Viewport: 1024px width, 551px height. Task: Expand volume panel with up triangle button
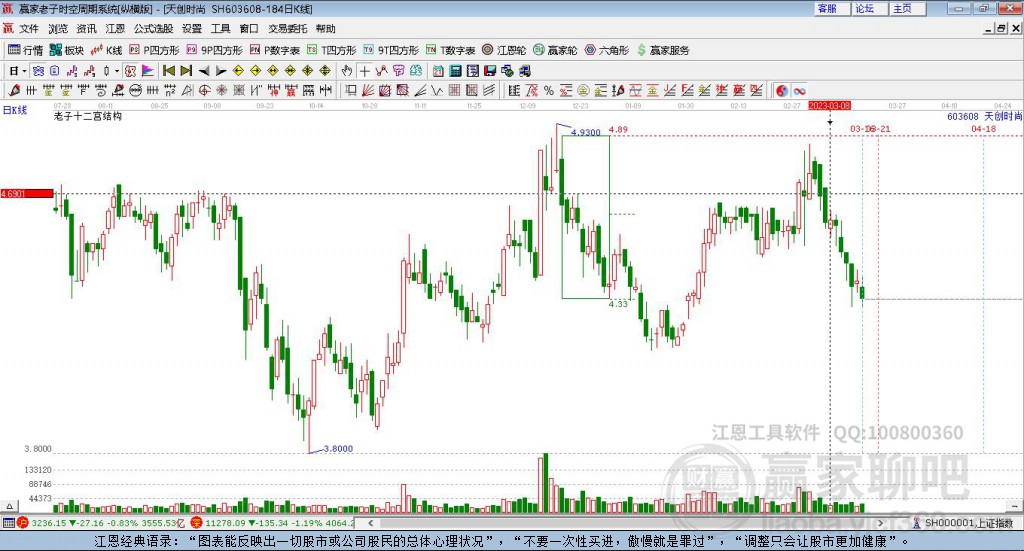[x=9, y=506]
